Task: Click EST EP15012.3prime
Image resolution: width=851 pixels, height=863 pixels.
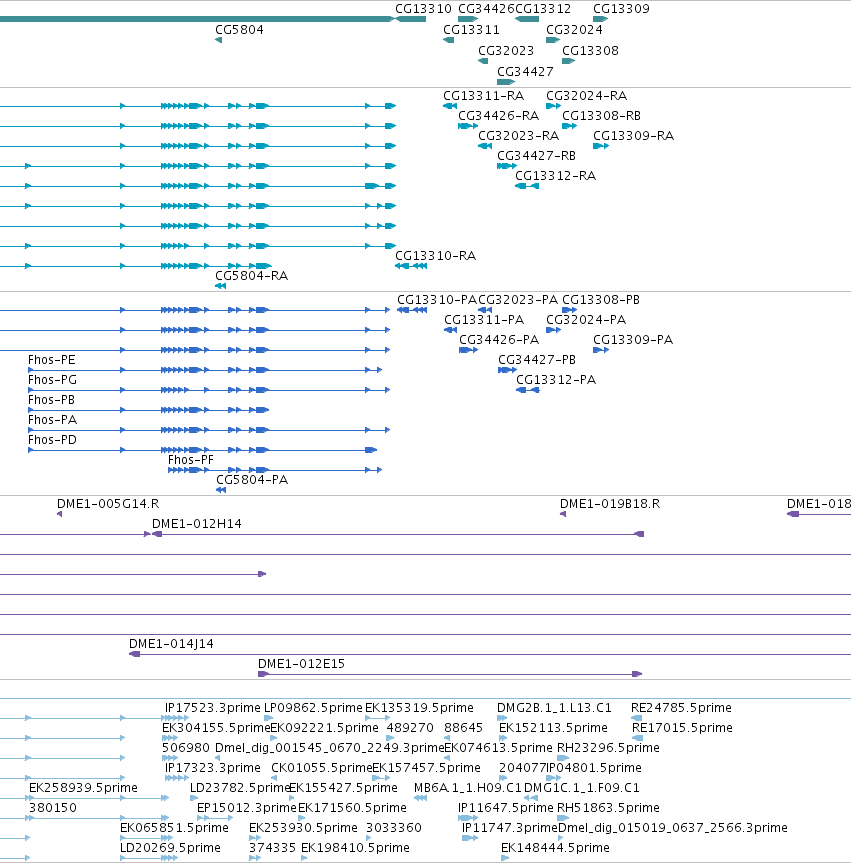Action: click(x=247, y=808)
